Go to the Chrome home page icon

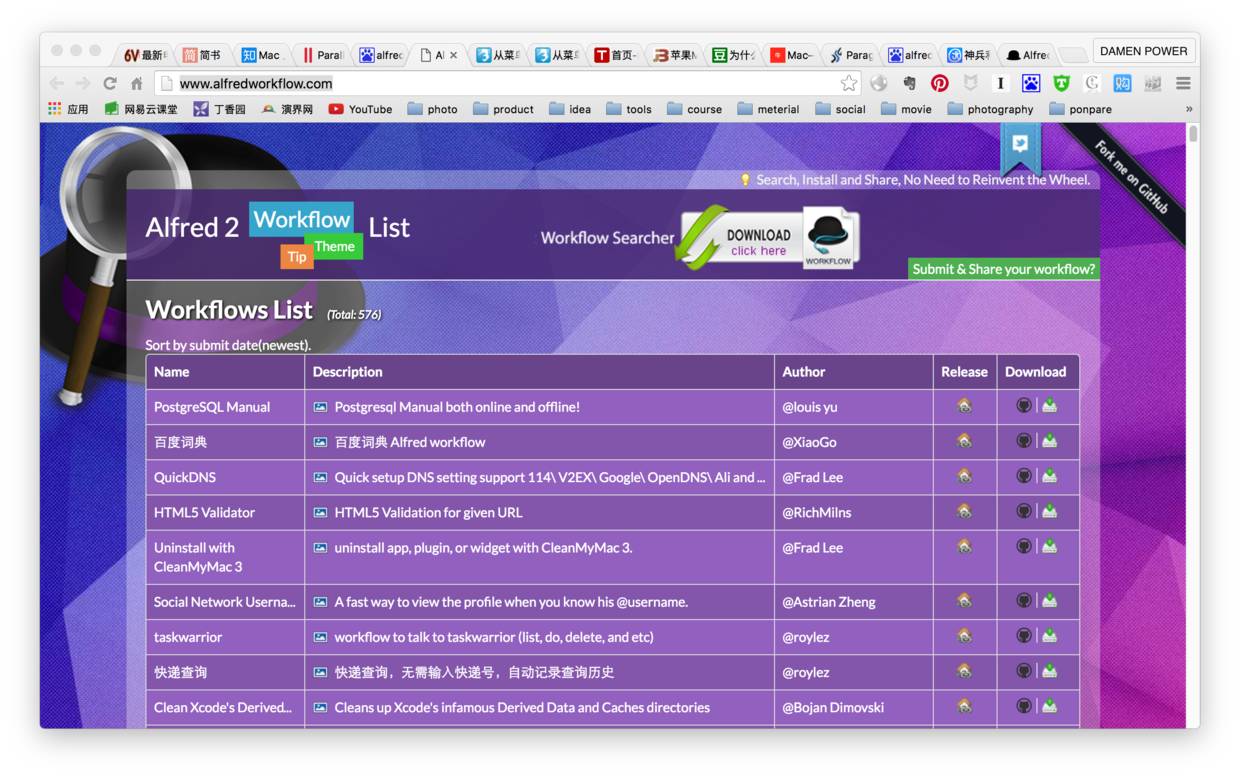click(137, 83)
